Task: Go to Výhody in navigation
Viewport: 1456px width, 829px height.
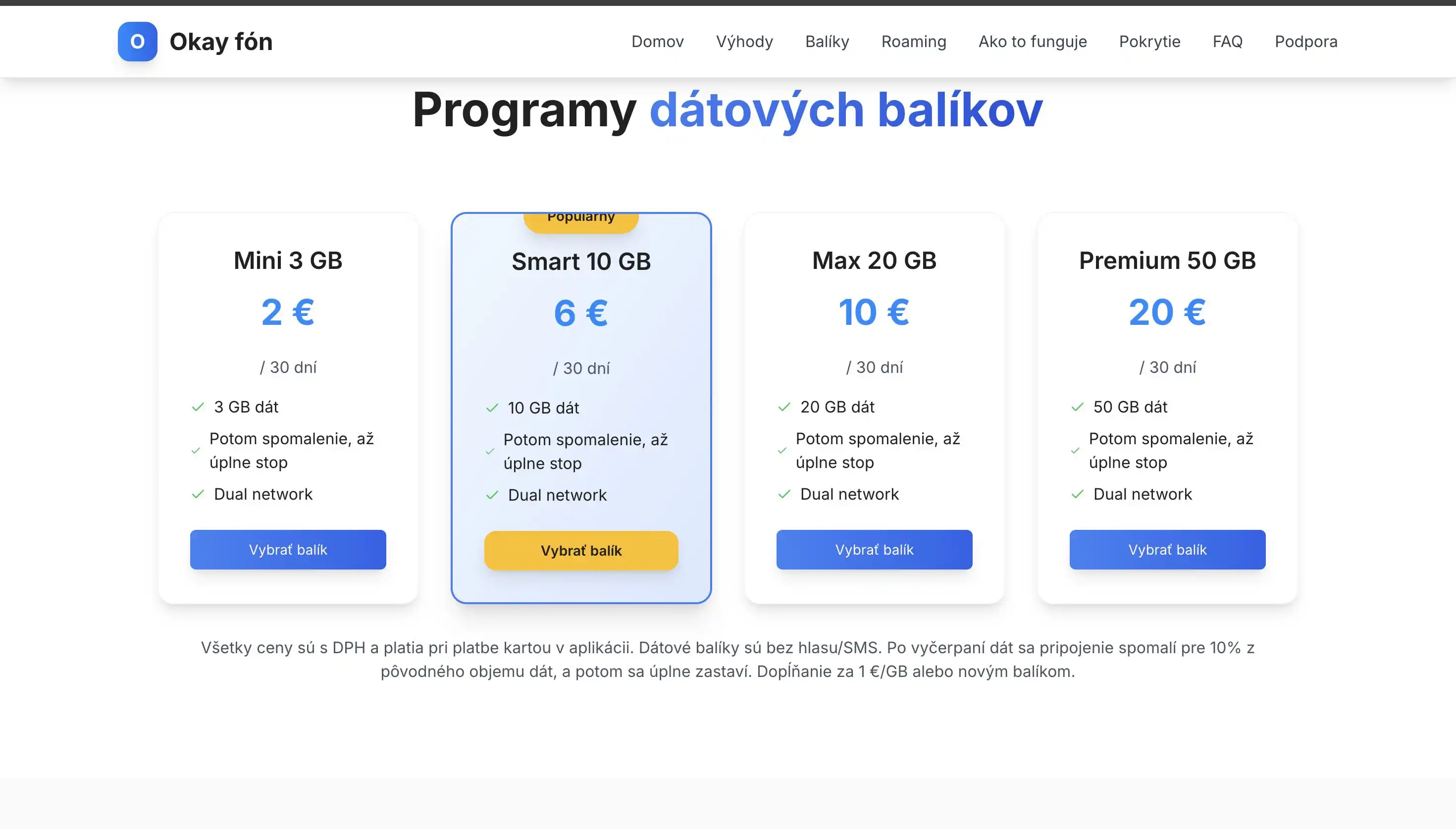Action: [744, 42]
